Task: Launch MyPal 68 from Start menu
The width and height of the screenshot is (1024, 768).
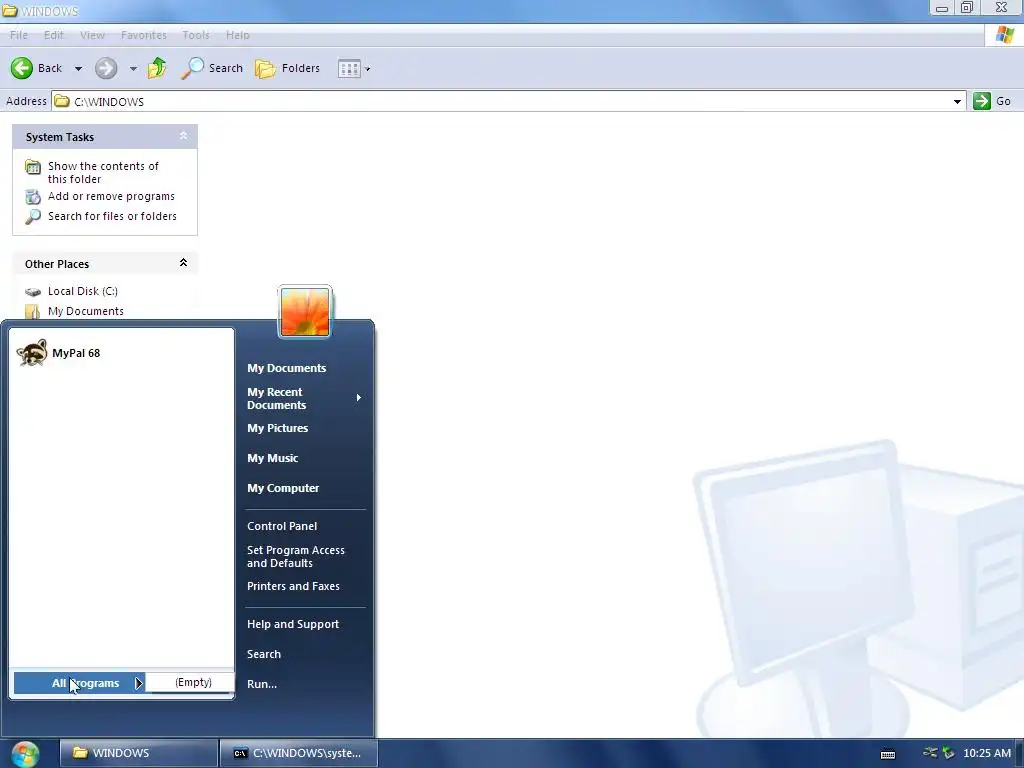Action: [x=121, y=353]
